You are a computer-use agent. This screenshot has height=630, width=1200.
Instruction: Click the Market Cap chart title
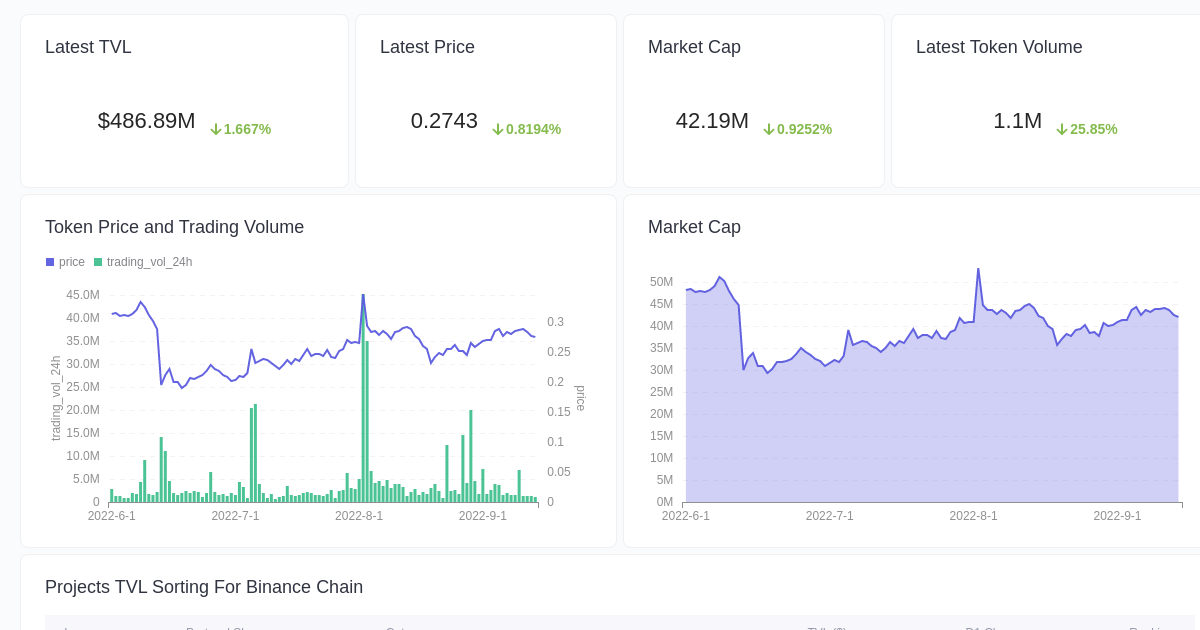694,227
